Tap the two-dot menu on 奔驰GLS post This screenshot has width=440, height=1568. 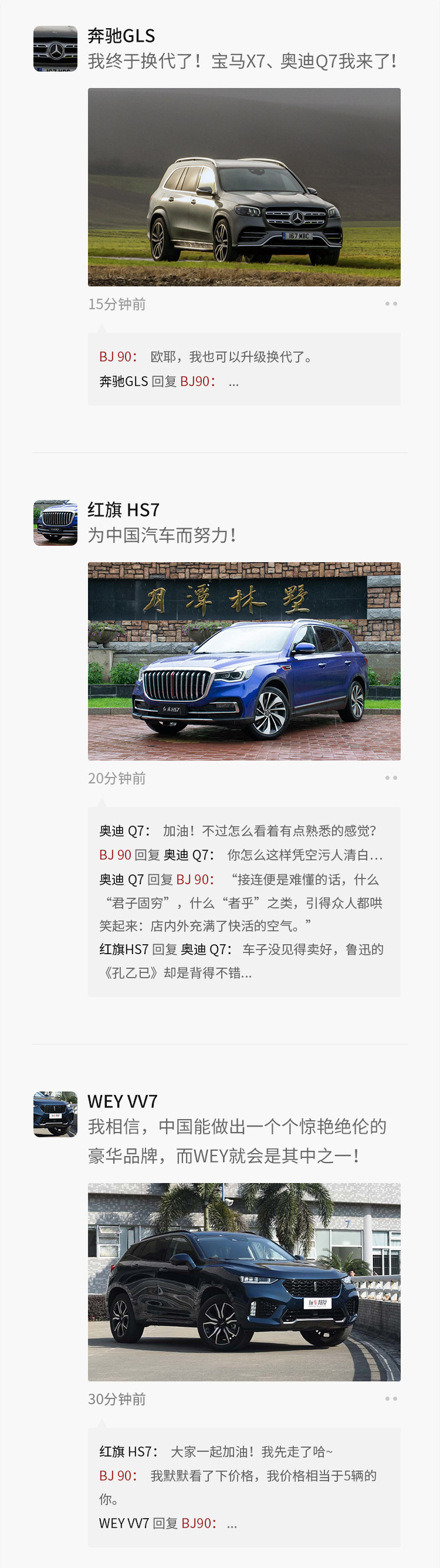point(391,304)
